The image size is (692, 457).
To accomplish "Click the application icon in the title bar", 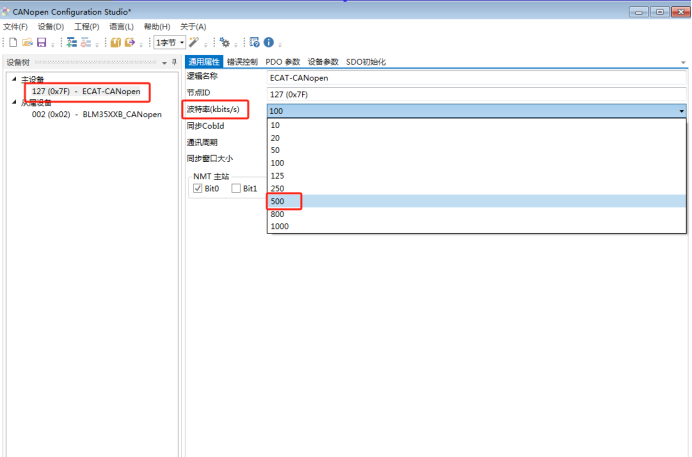I will (5, 11).
